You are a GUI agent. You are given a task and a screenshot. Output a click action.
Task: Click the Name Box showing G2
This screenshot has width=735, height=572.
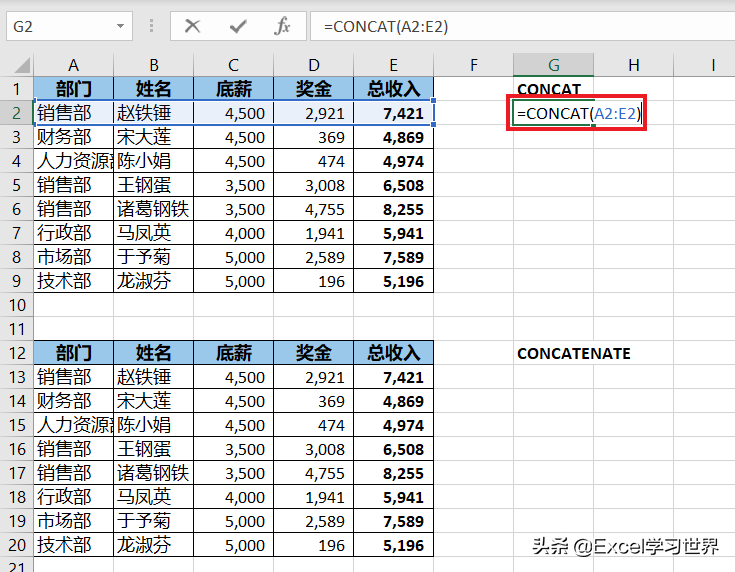pos(69,26)
